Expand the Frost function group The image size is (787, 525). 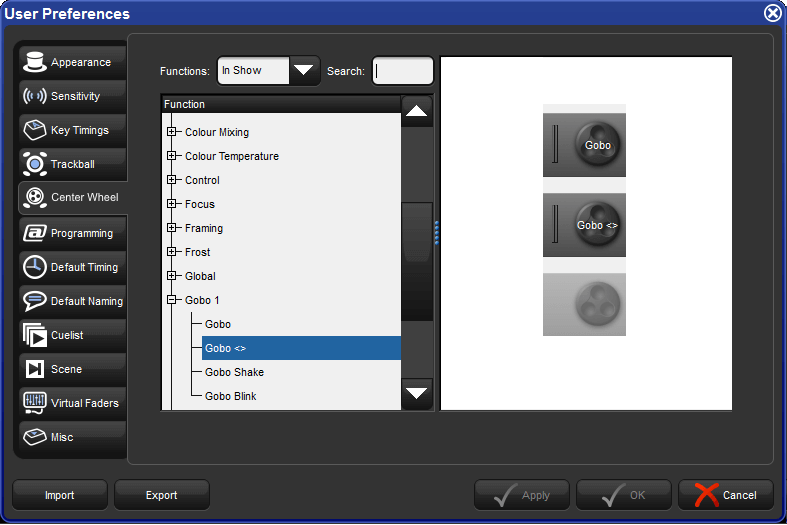[172, 251]
